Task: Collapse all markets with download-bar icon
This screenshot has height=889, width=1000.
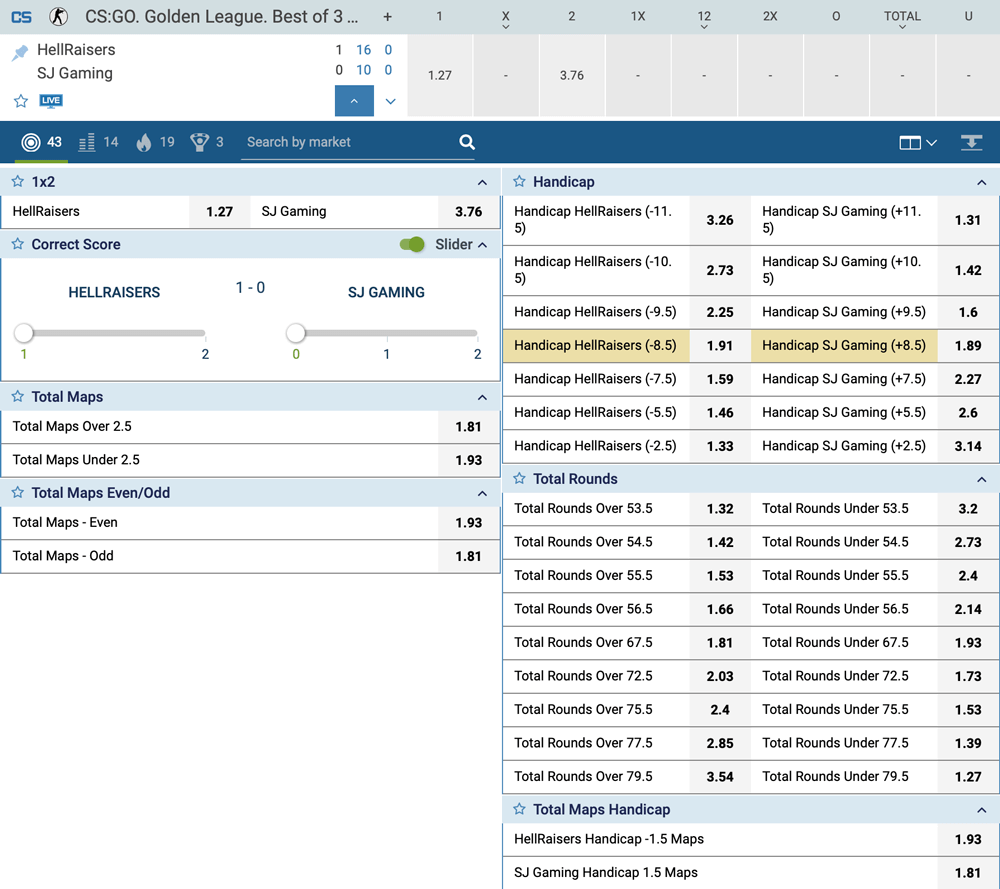Action: [x=971, y=142]
